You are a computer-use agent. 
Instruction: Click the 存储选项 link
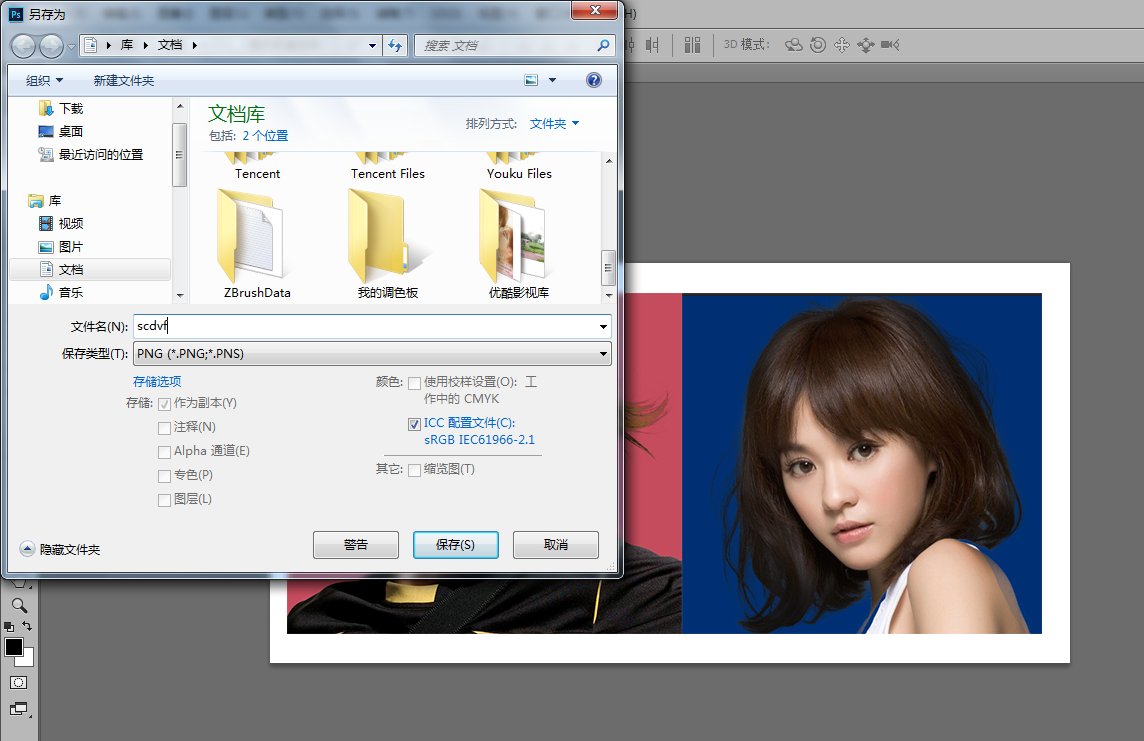(156, 381)
